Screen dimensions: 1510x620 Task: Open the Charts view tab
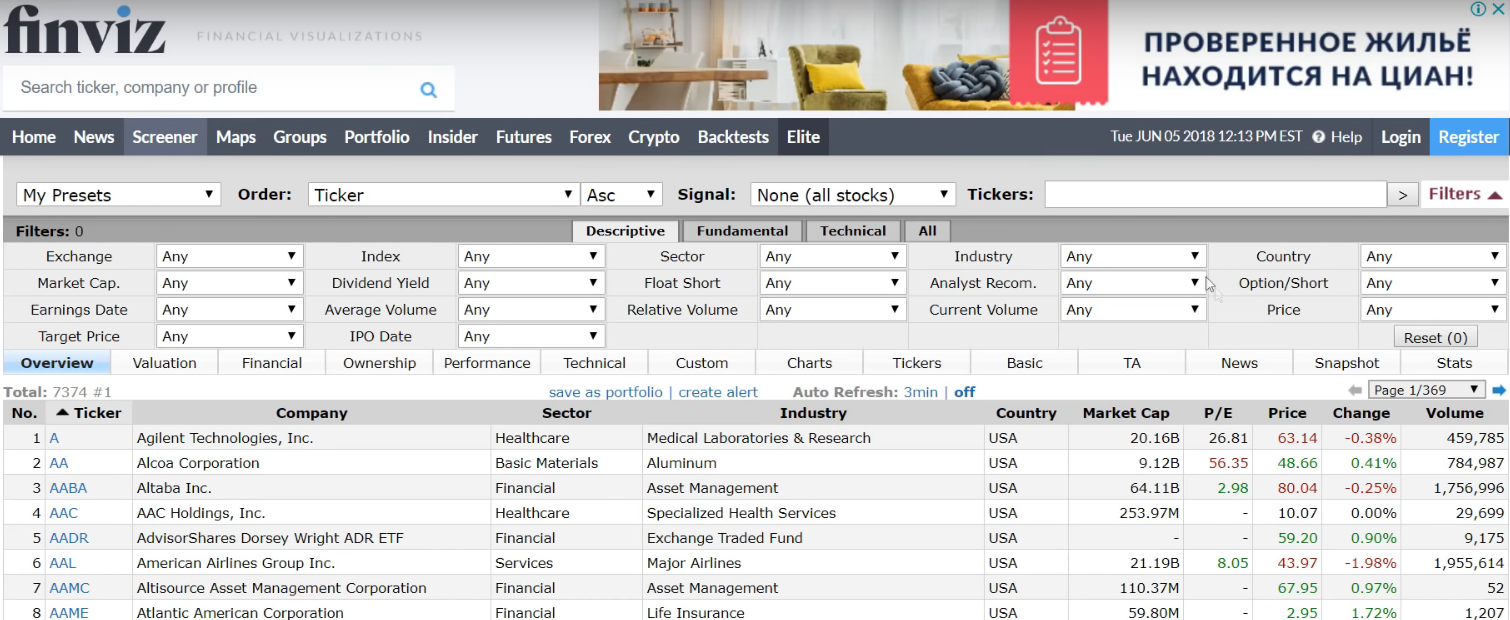tap(809, 363)
